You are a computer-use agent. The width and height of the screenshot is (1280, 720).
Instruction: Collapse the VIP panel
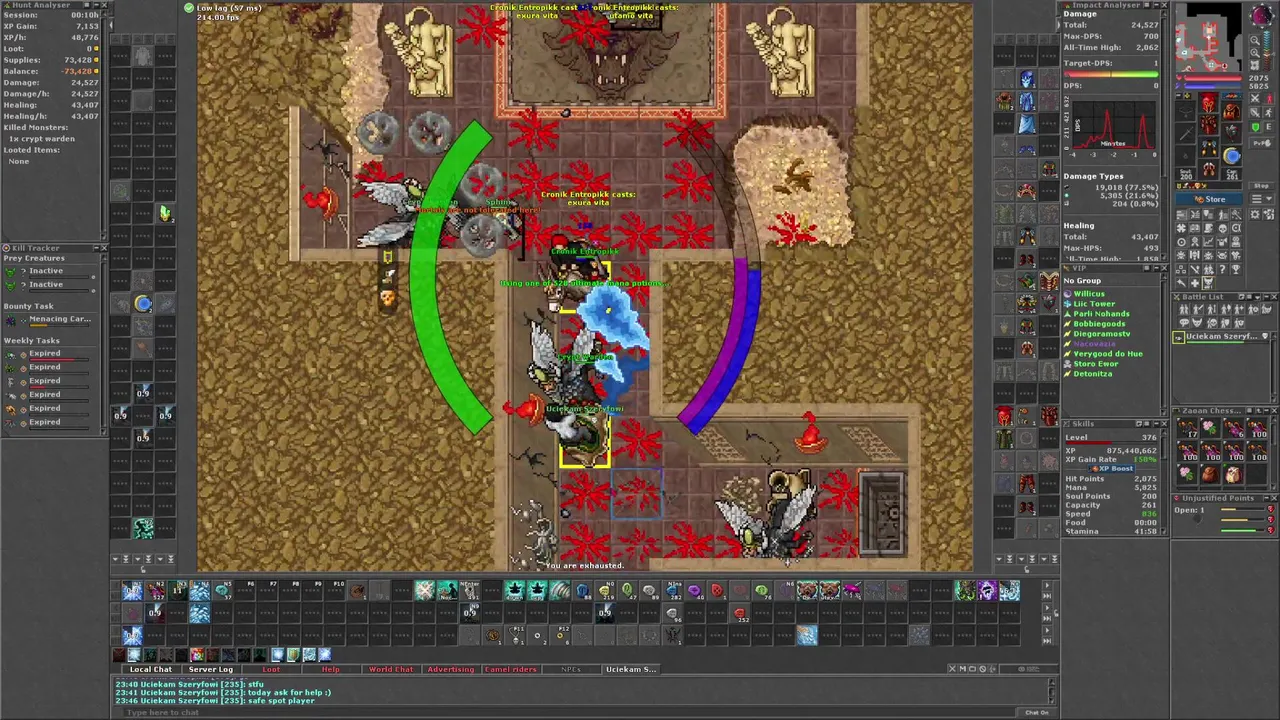tap(1157, 268)
